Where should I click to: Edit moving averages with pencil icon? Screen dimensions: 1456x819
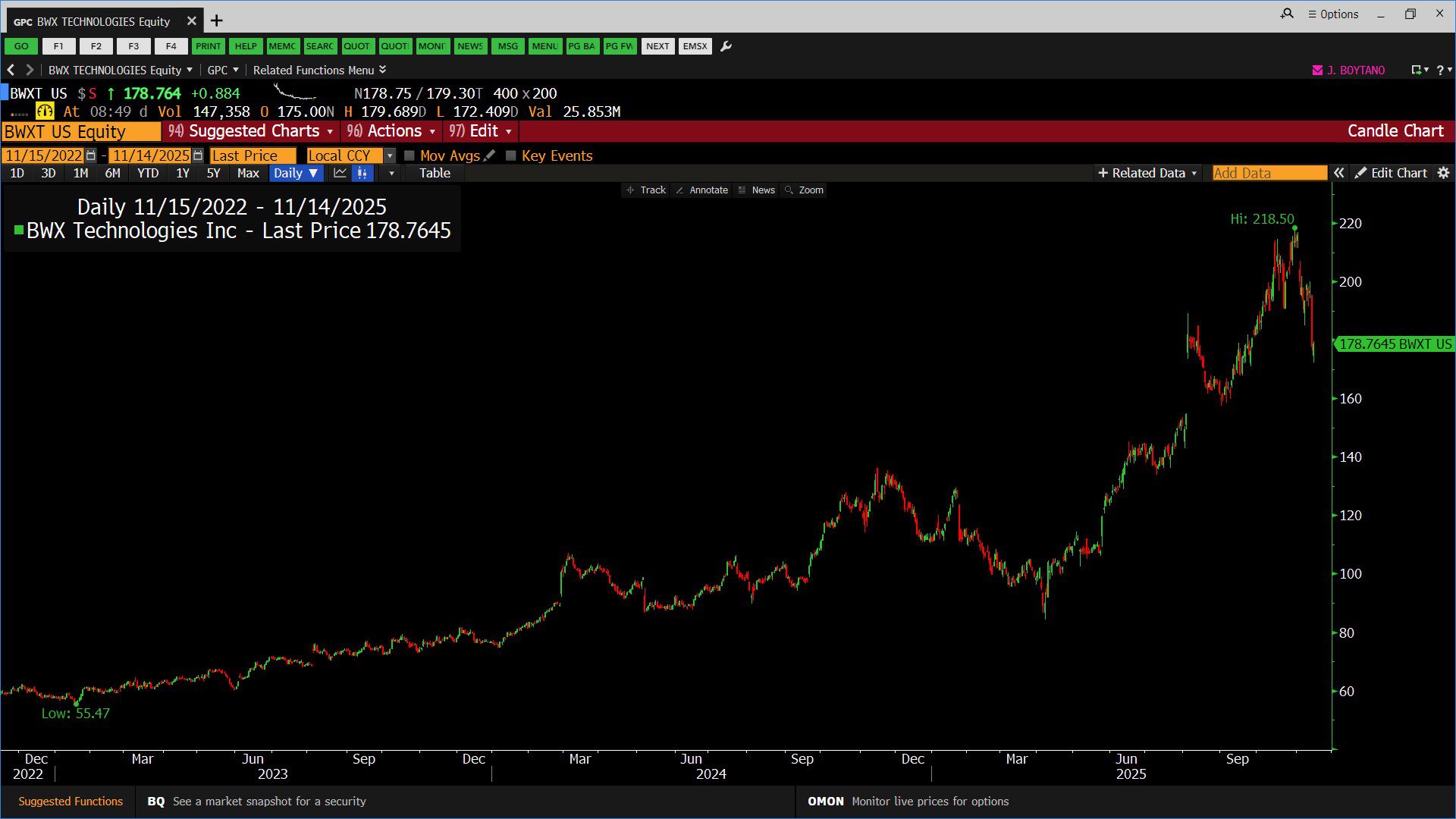pos(489,155)
